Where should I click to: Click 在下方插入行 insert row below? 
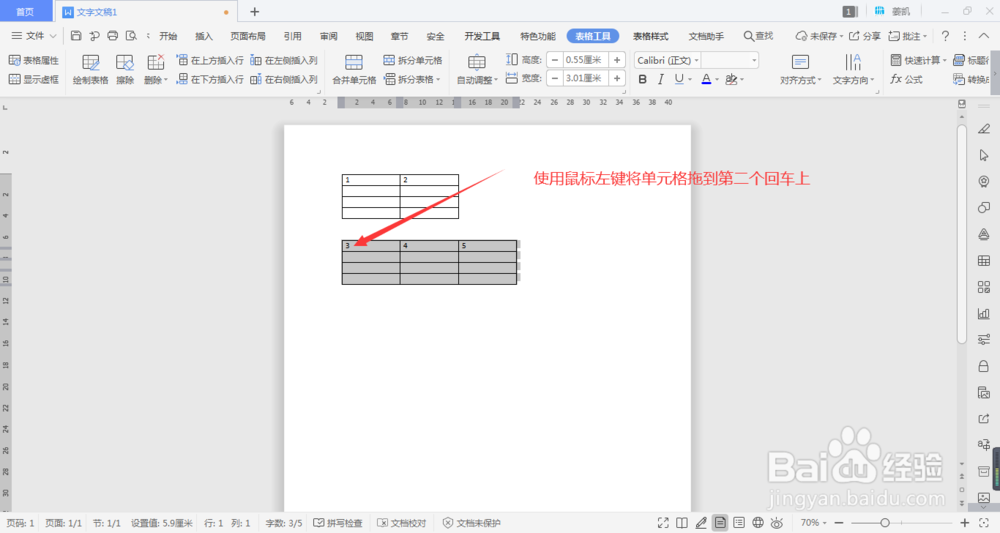210,79
